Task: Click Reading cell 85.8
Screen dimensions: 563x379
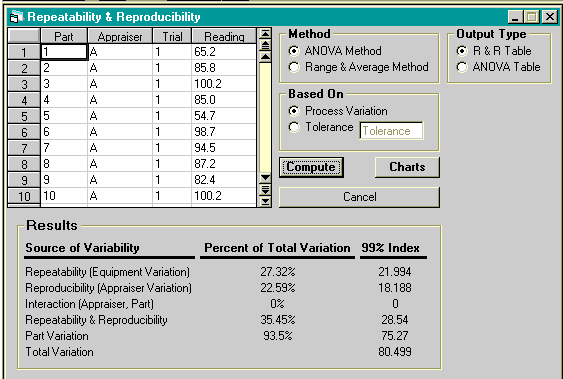Action: pos(224,68)
